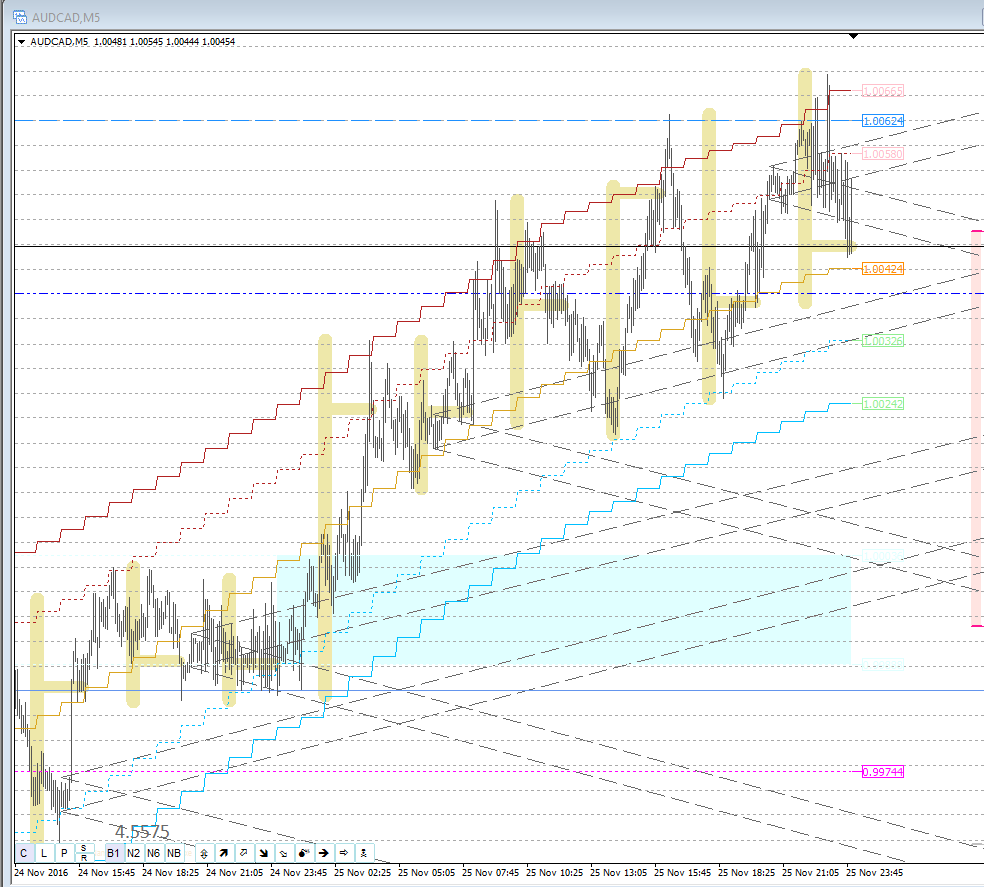Toggle the N6 button
The height and width of the screenshot is (887, 984).
154,853
